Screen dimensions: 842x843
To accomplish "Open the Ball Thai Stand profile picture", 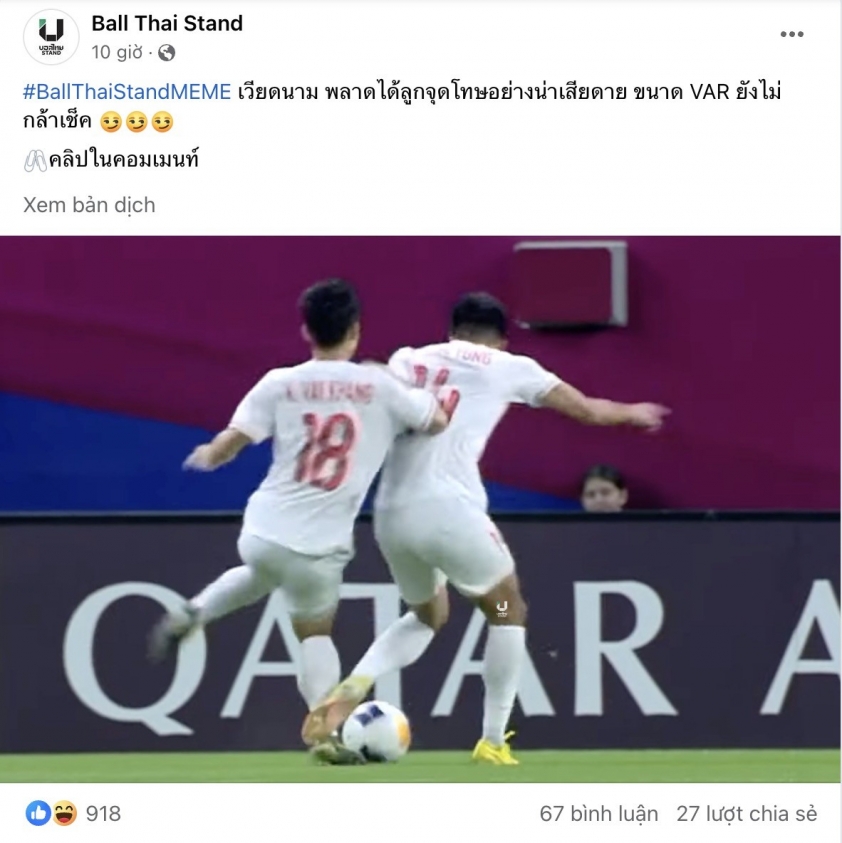I will coord(51,37).
